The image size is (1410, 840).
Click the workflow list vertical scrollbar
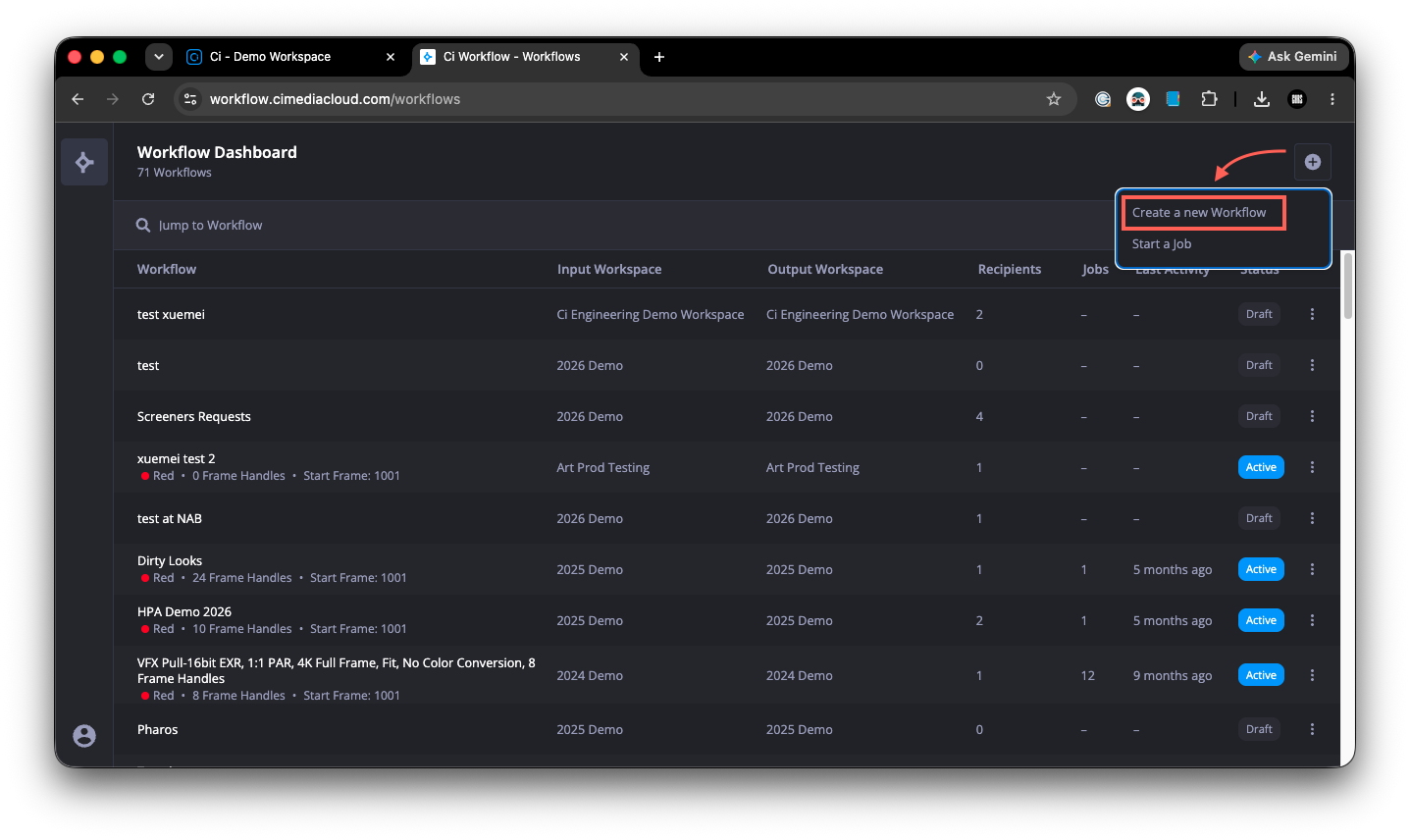1348,285
